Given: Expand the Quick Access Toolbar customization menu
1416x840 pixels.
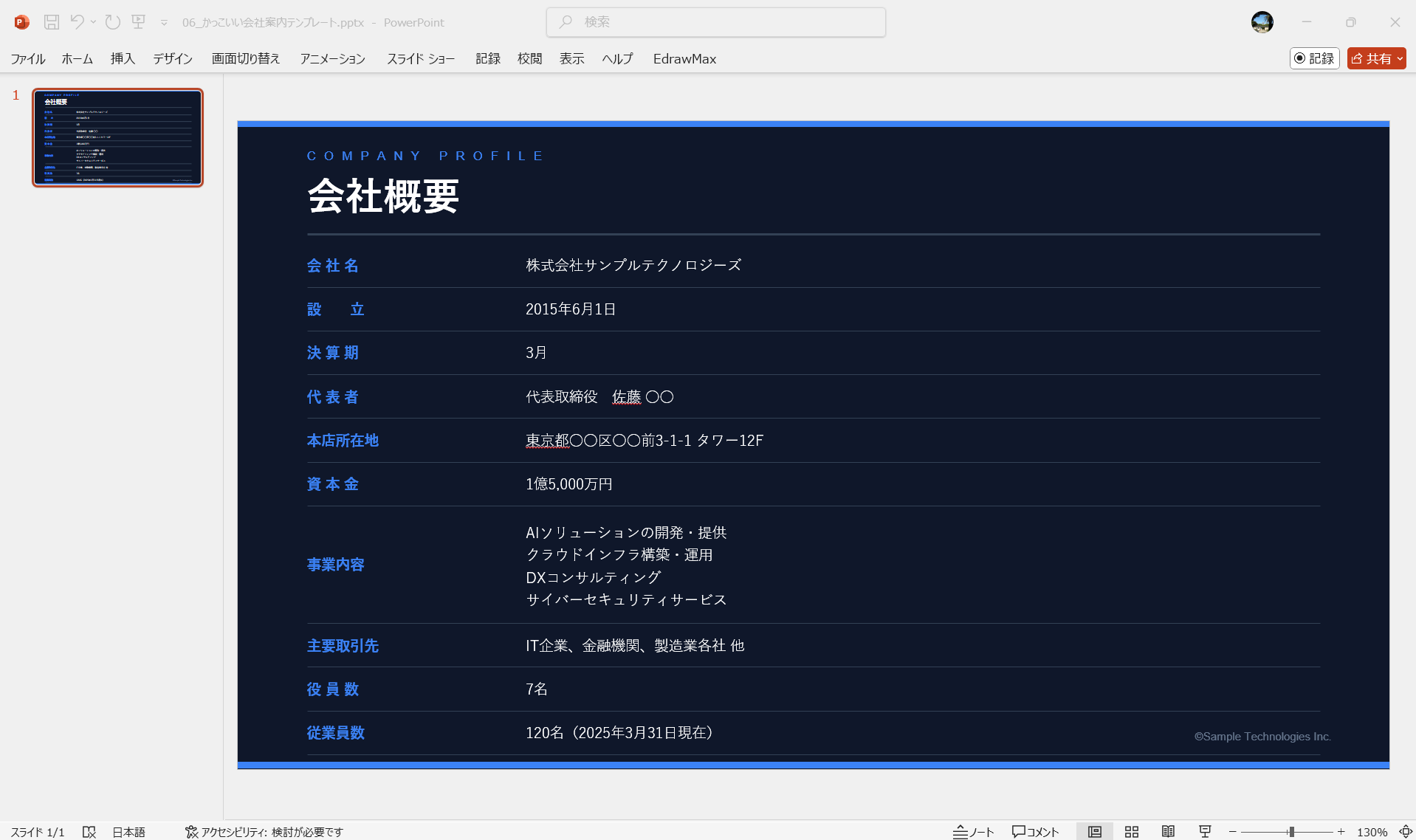Looking at the screenshot, I should (163, 23).
